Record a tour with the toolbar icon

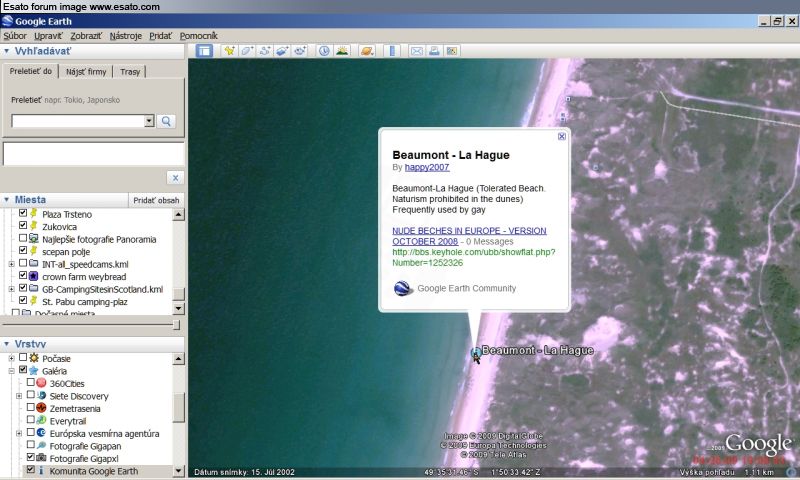(x=299, y=50)
